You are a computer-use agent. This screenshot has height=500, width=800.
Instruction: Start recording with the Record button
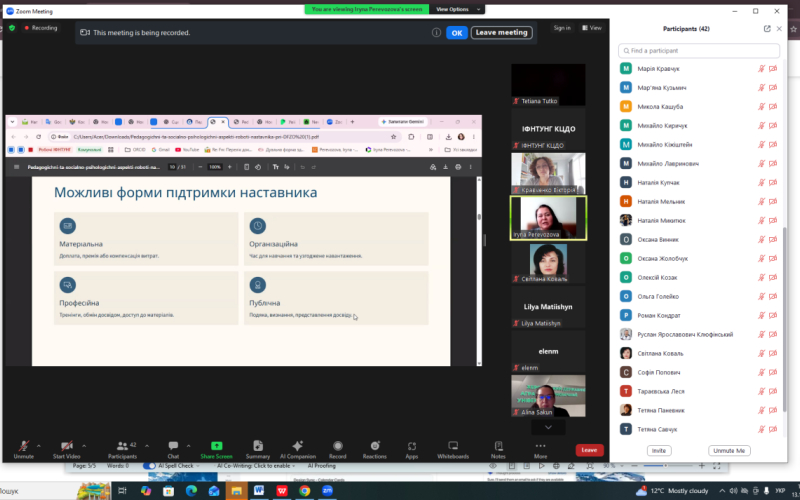tap(337, 449)
